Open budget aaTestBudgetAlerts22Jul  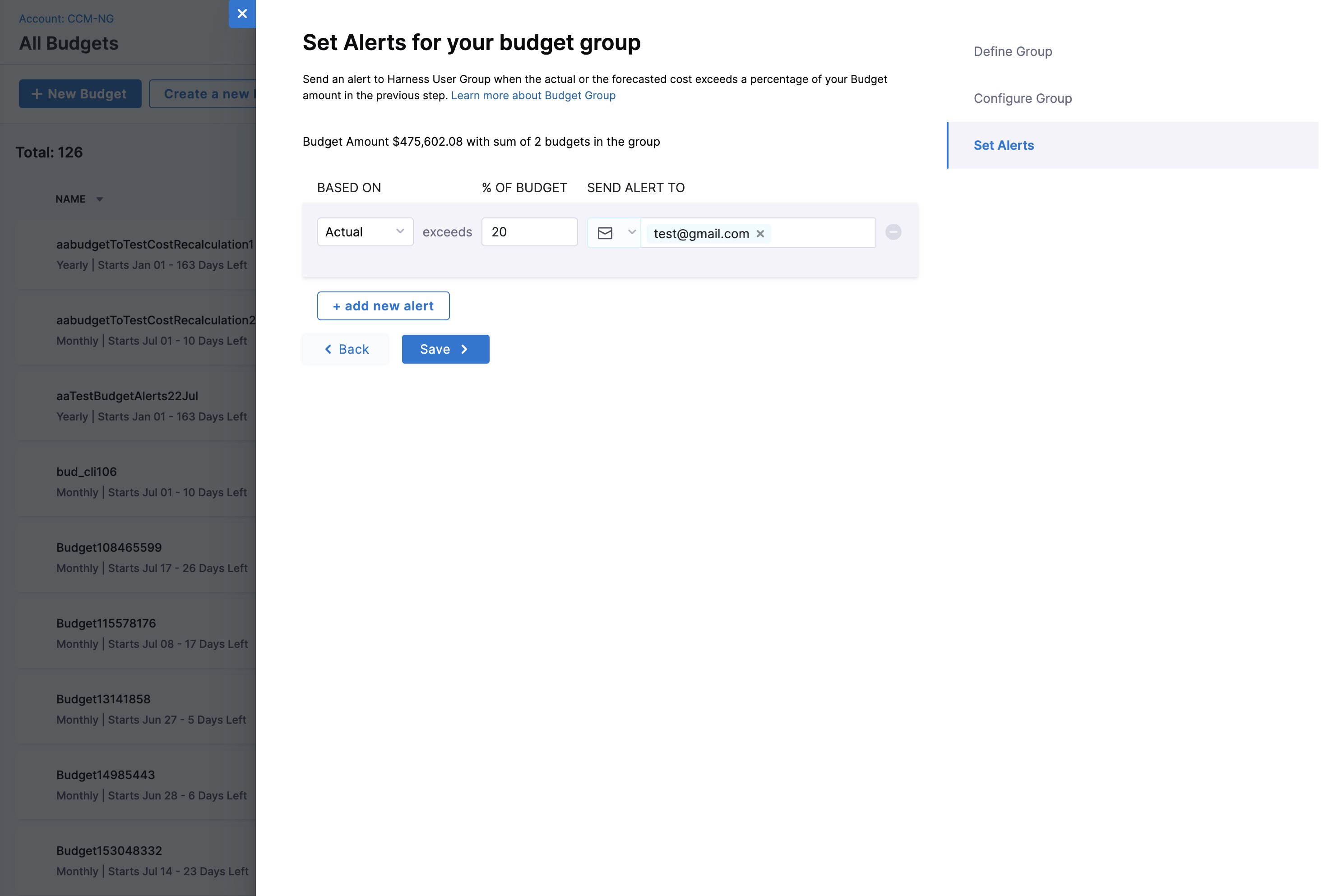(x=127, y=396)
